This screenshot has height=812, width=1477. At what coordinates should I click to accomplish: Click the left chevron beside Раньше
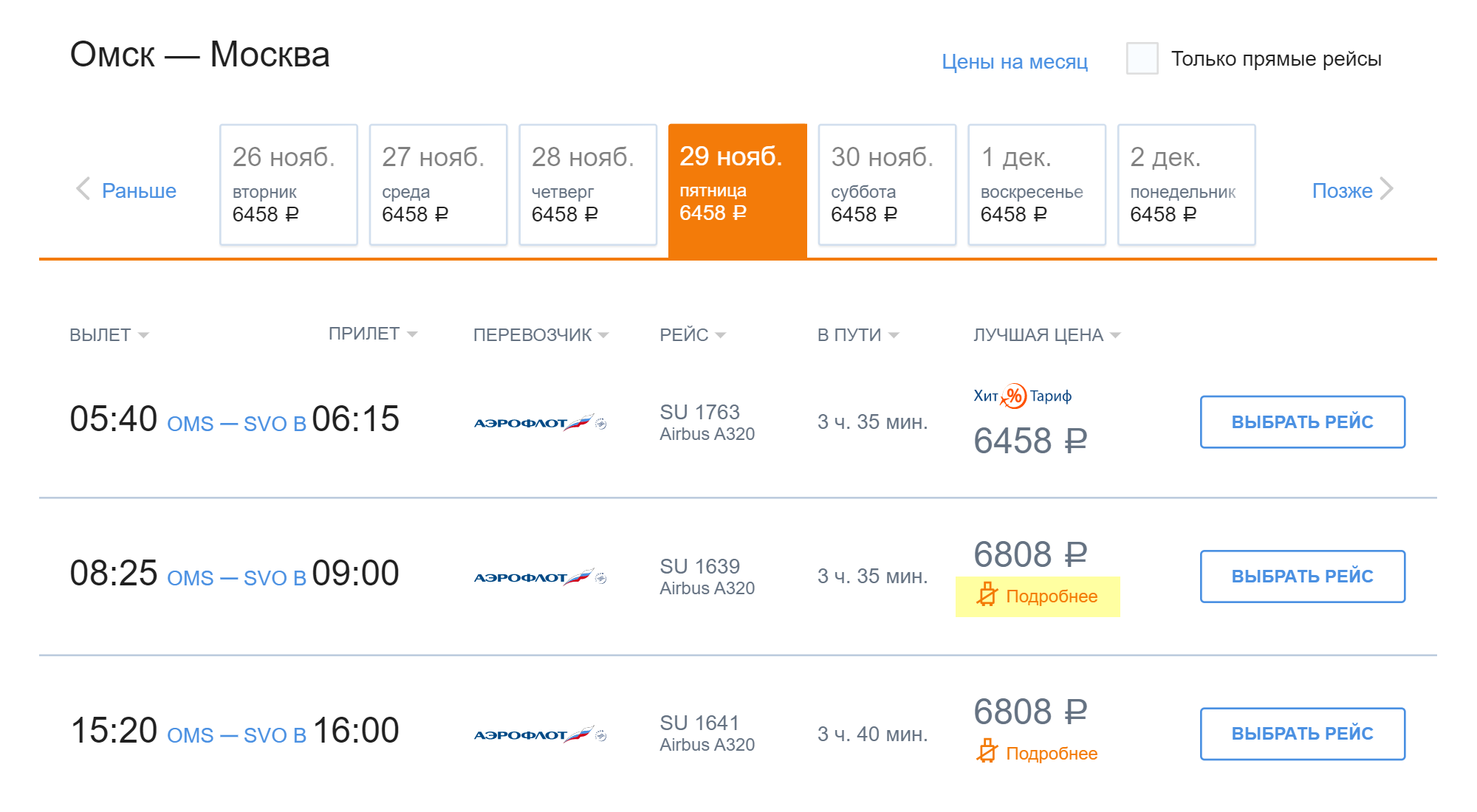83,189
